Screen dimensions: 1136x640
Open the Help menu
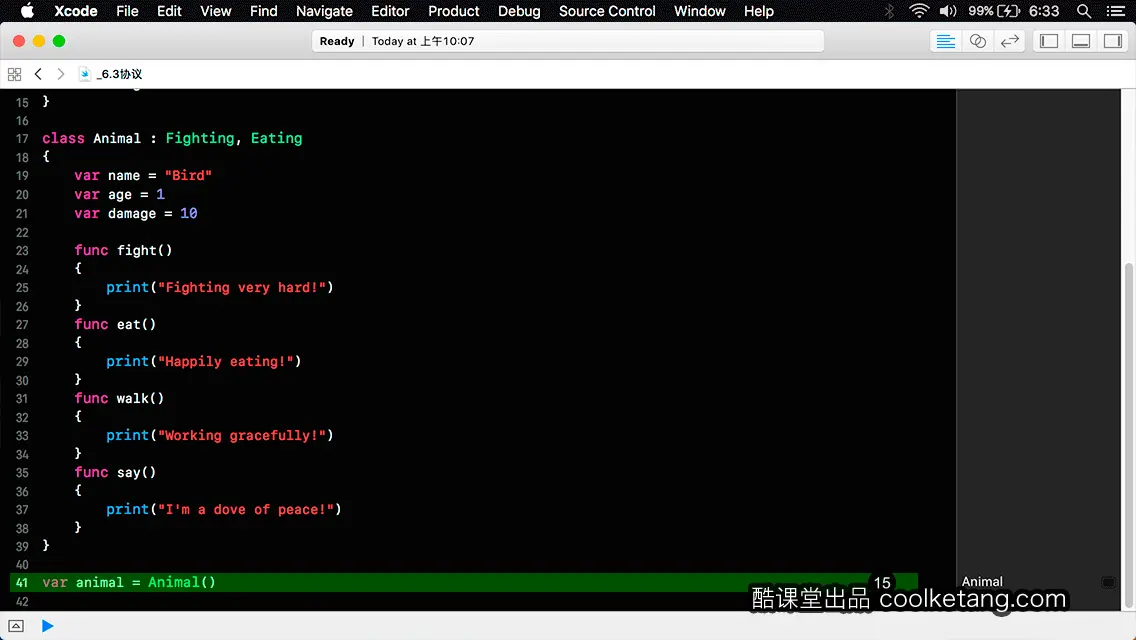click(x=759, y=11)
